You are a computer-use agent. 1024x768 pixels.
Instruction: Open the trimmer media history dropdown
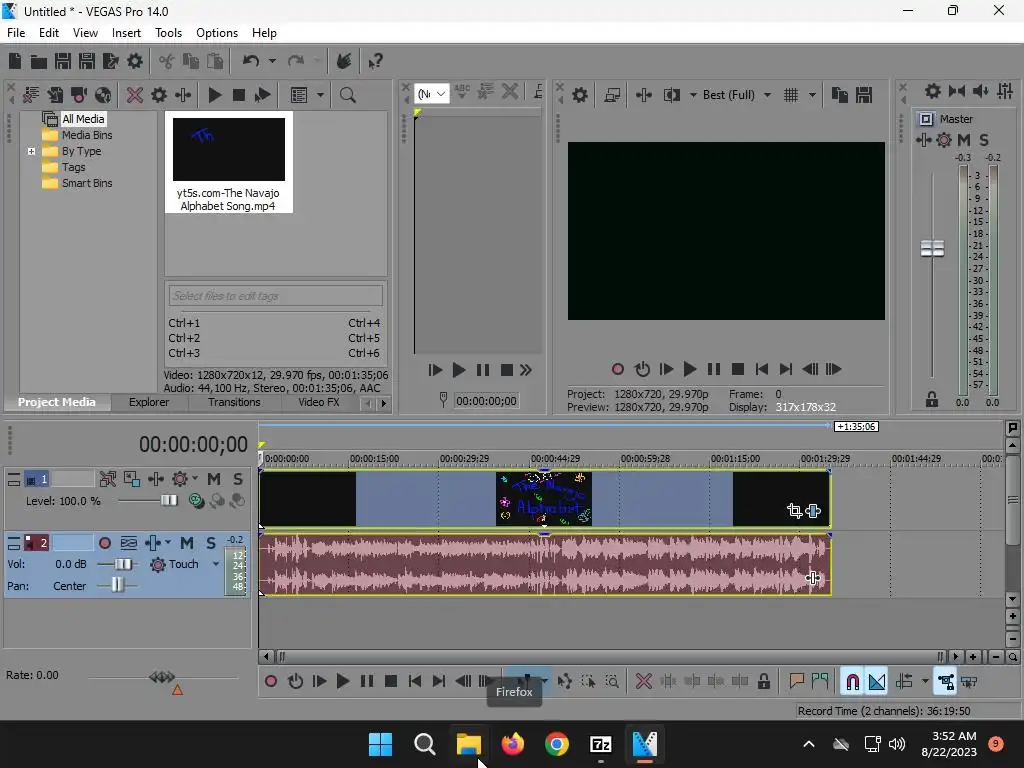(x=432, y=94)
